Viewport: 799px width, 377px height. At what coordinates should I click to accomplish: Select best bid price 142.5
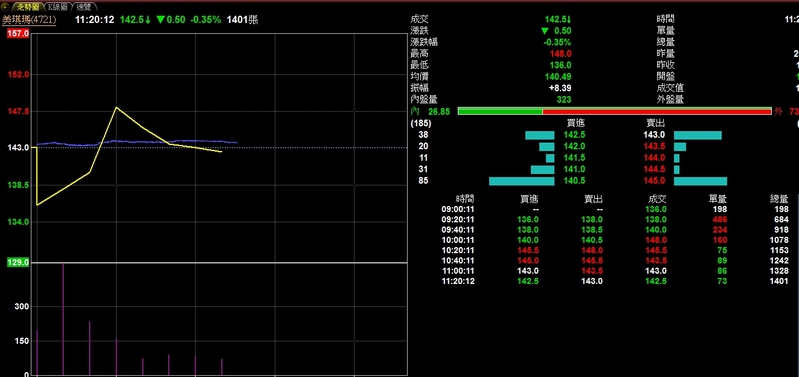pyautogui.click(x=574, y=135)
